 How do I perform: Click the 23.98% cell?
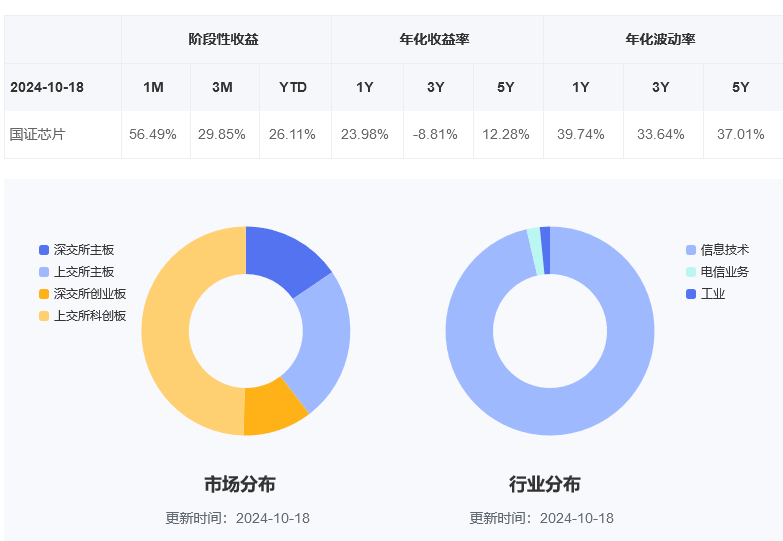pyautogui.click(x=365, y=134)
